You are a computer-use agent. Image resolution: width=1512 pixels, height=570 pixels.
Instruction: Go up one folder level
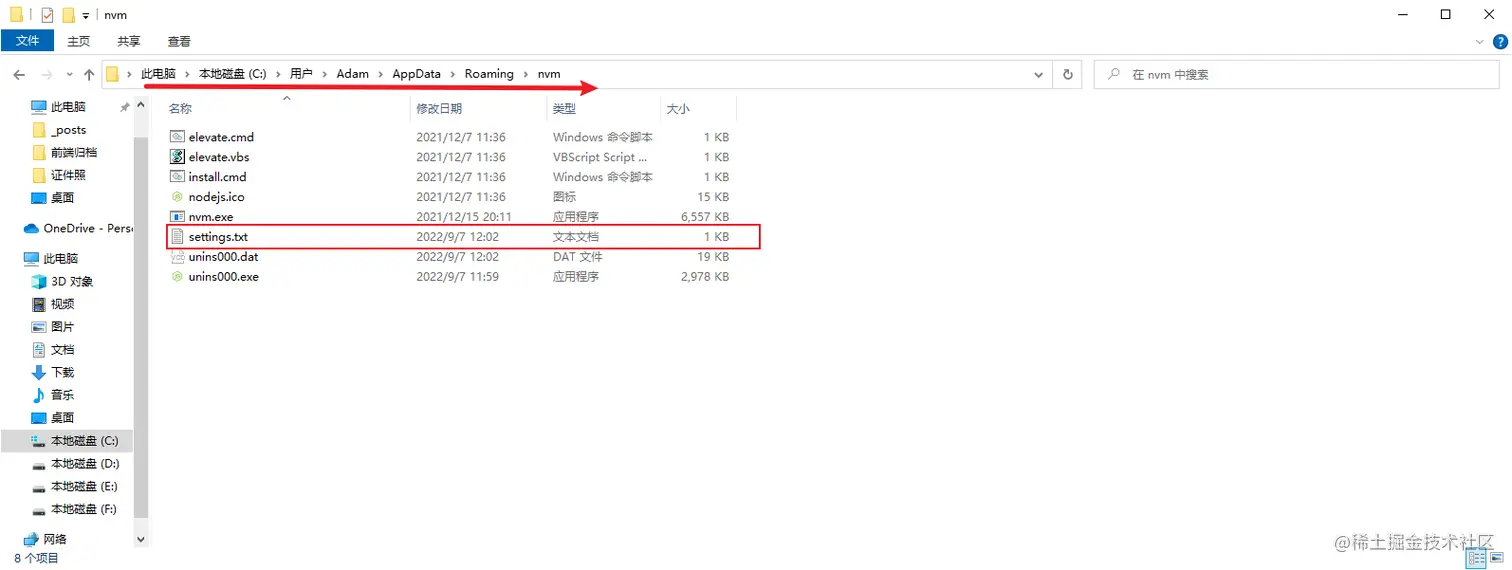point(89,75)
